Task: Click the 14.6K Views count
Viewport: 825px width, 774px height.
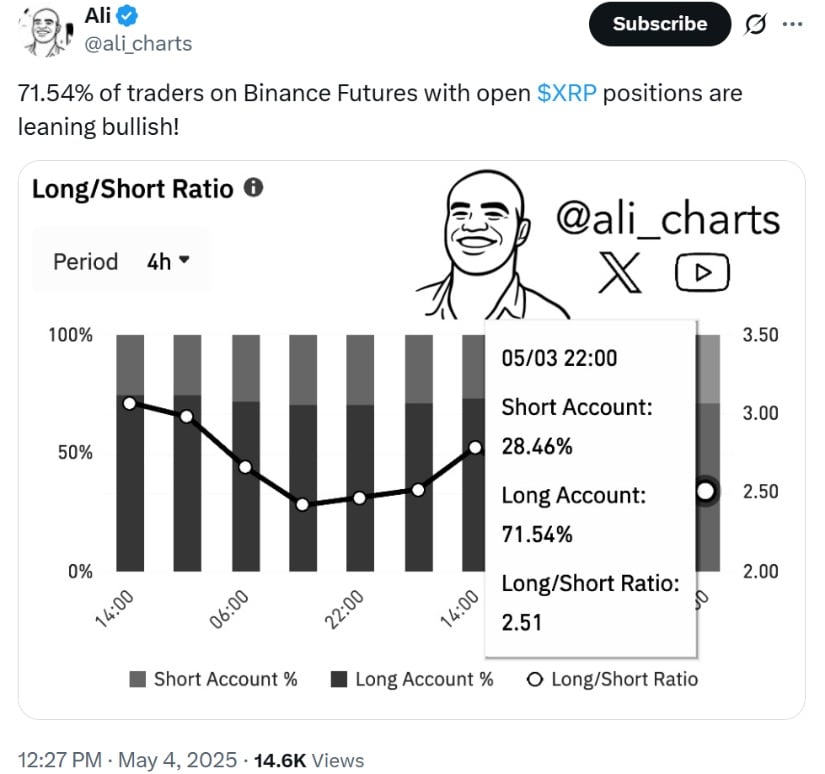Action: pos(308,761)
